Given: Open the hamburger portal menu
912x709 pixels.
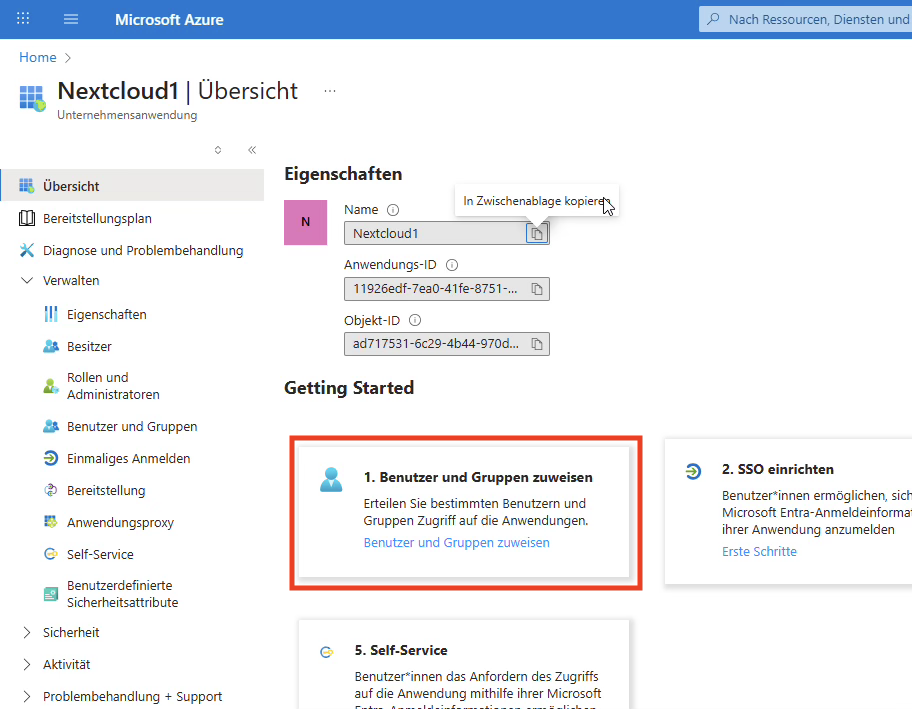Looking at the screenshot, I should click(x=71, y=19).
